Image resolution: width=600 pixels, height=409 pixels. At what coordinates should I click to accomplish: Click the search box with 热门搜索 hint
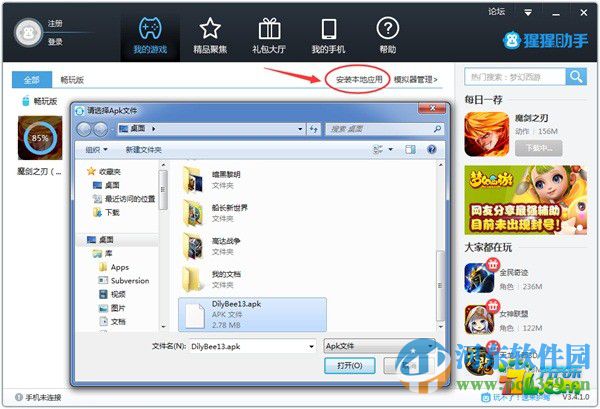click(x=515, y=77)
